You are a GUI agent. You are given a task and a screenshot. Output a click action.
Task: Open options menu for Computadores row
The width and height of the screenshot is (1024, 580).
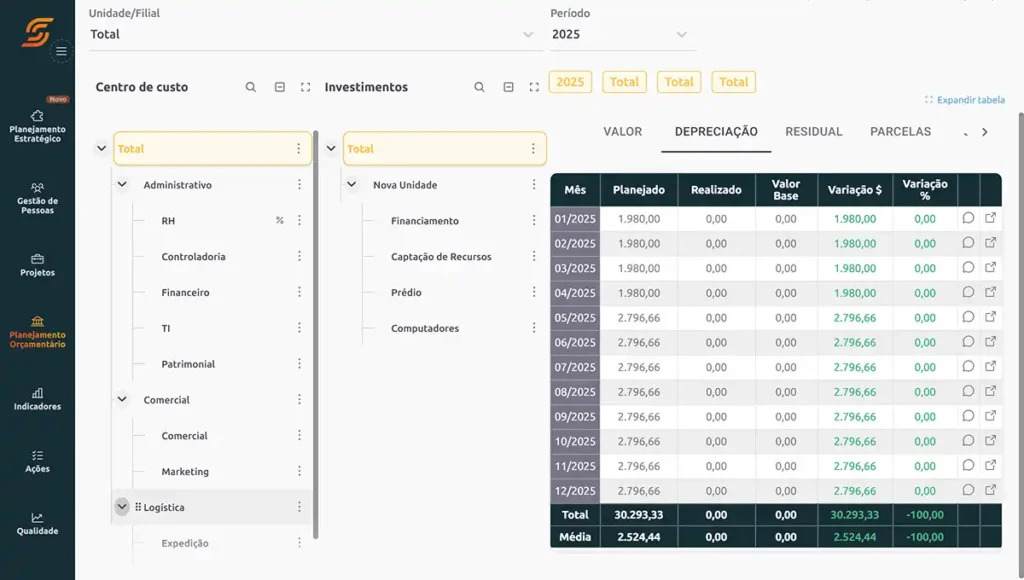pos(534,328)
